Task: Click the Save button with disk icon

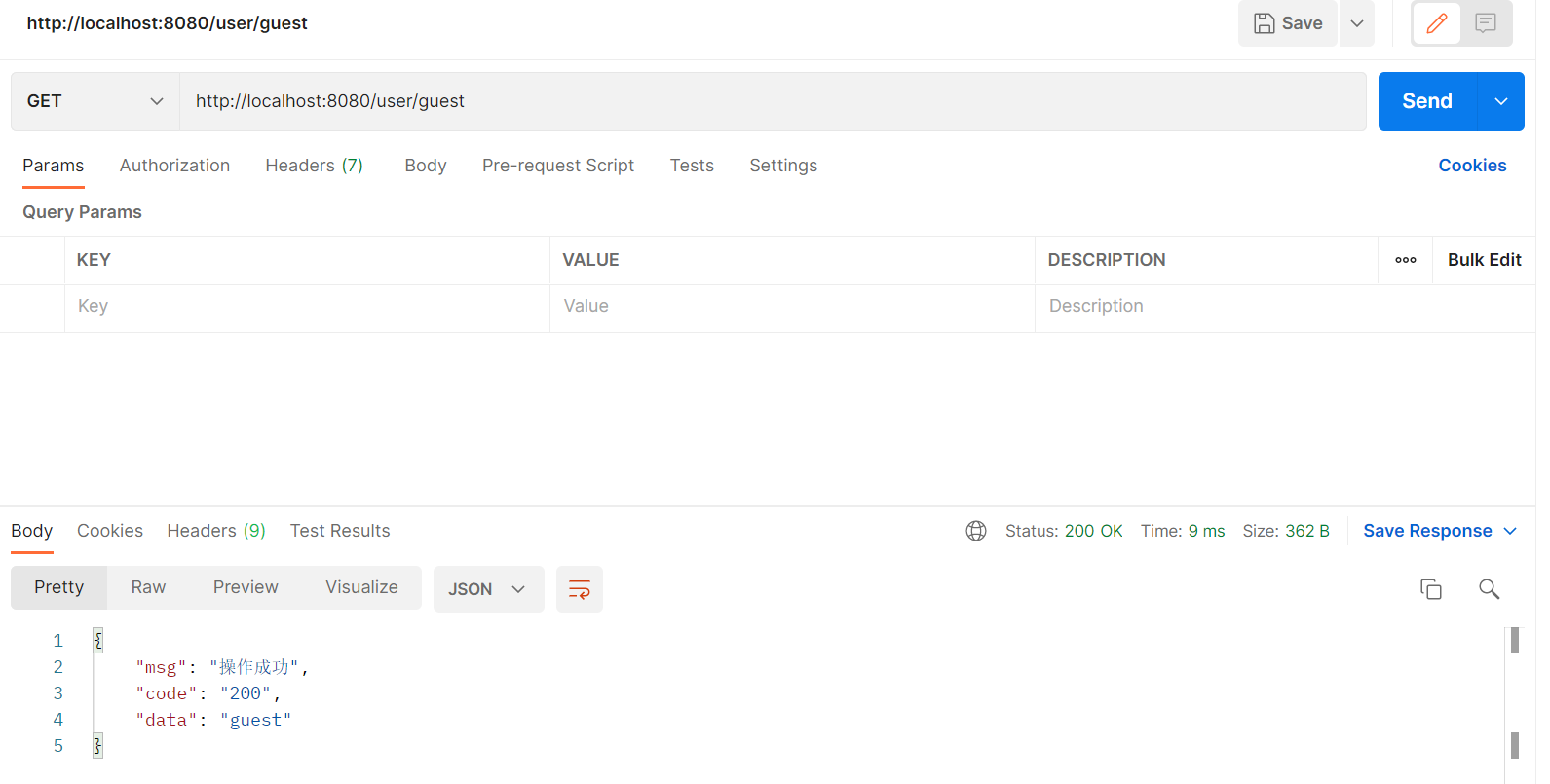Action: pyautogui.click(x=1287, y=23)
